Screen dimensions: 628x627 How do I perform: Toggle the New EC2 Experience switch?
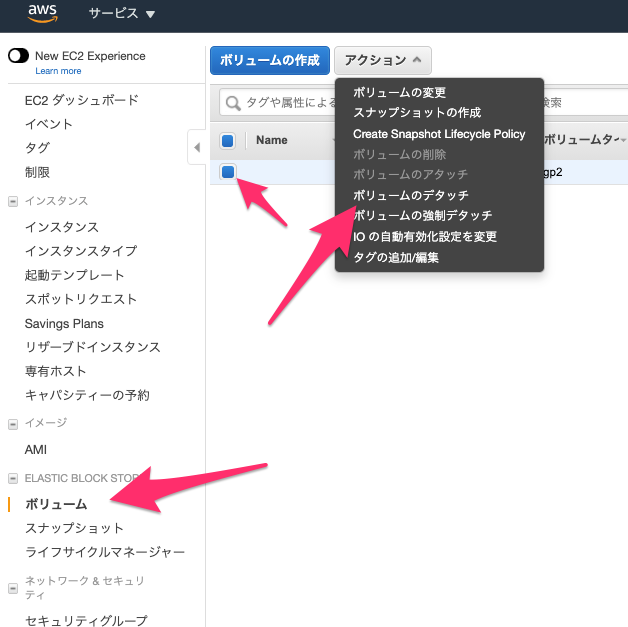18,56
